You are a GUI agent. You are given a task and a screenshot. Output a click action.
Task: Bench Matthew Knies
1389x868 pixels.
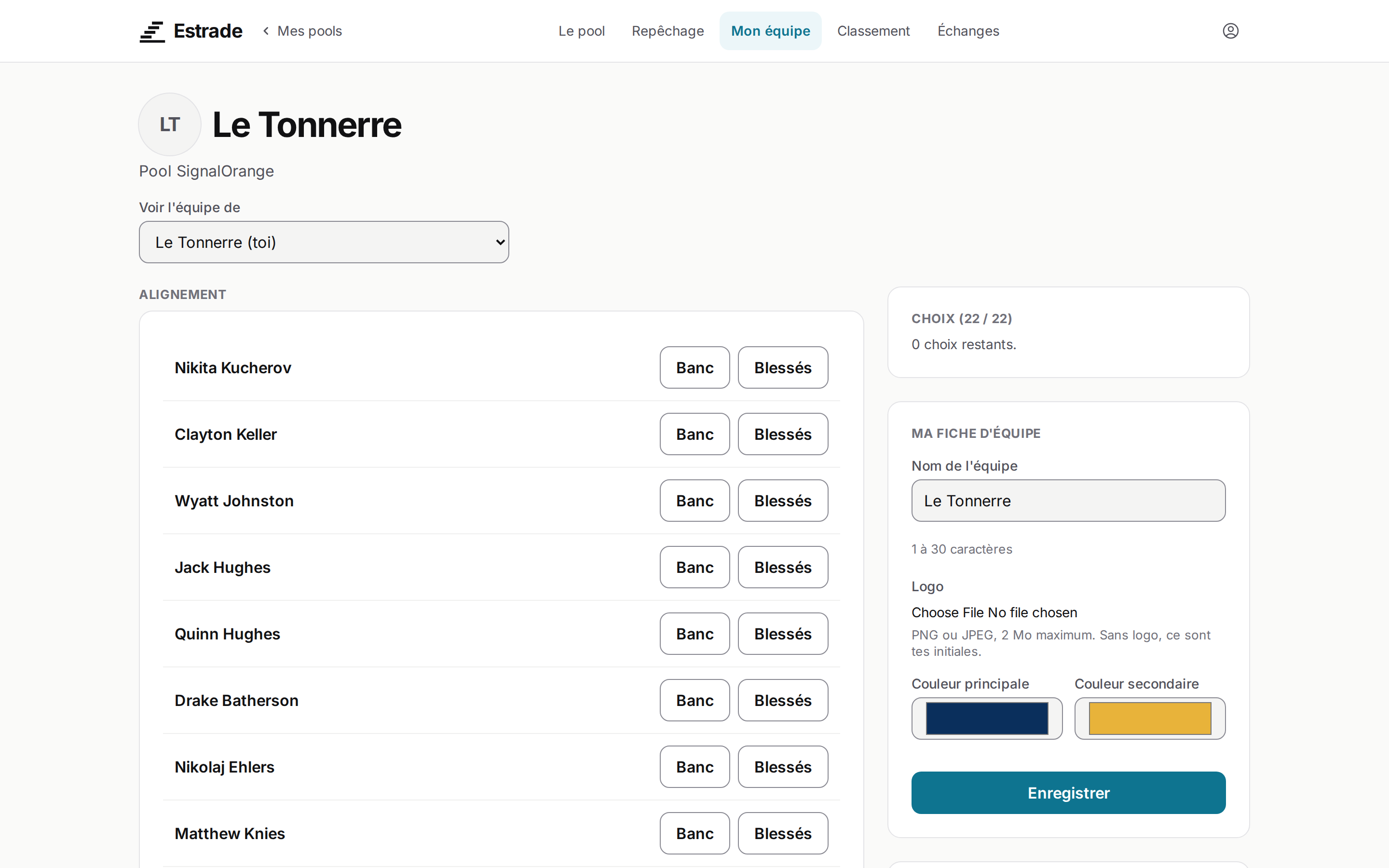tap(694, 834)
